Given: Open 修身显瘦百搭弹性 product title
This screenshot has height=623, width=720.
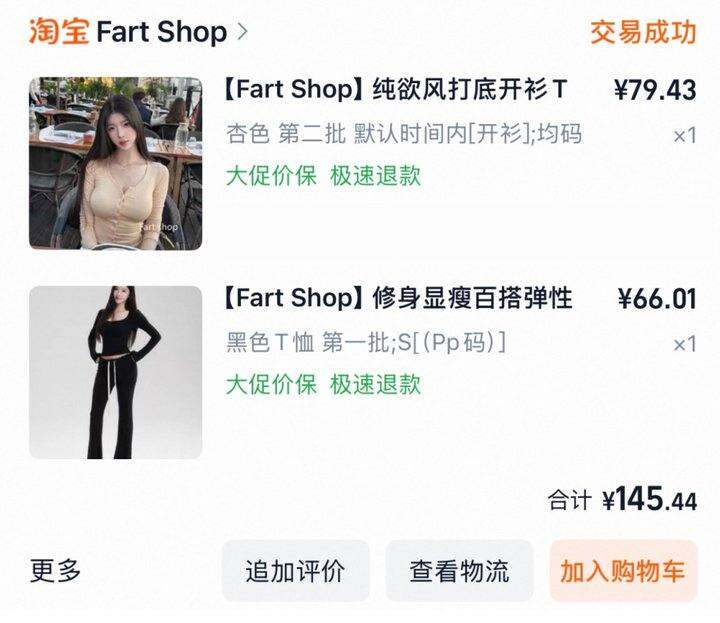Looking at the screenshot, I should tap(398, 298).
